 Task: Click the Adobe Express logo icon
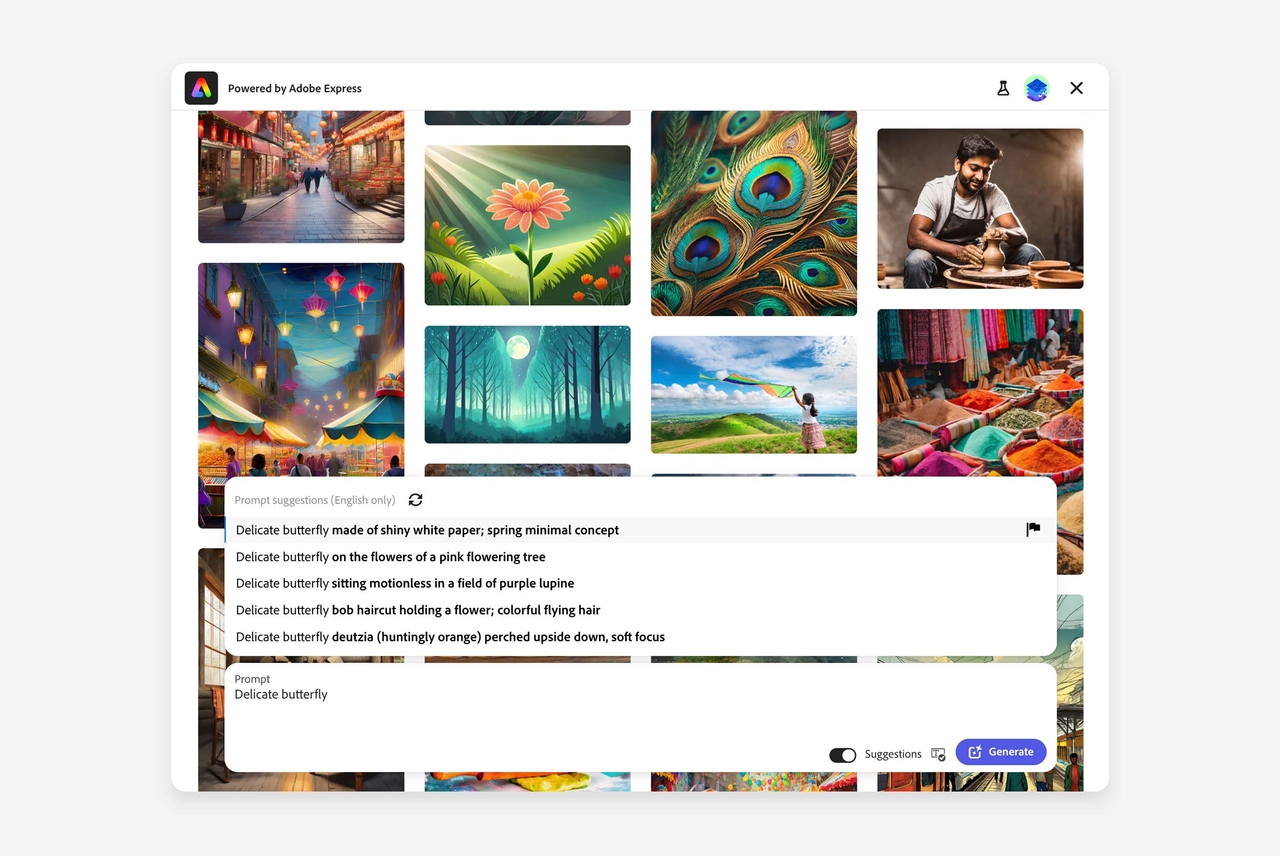click(x=201, y=88)
